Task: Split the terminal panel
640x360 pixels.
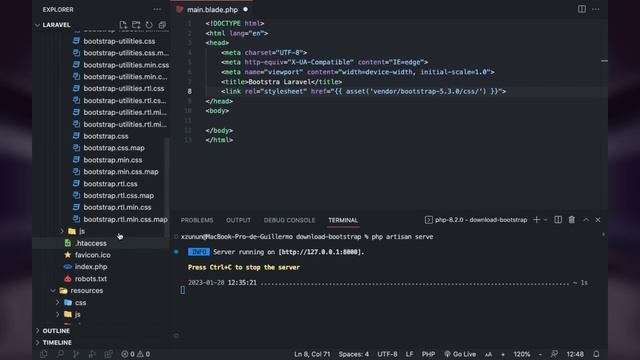Action: coord(558,220)
